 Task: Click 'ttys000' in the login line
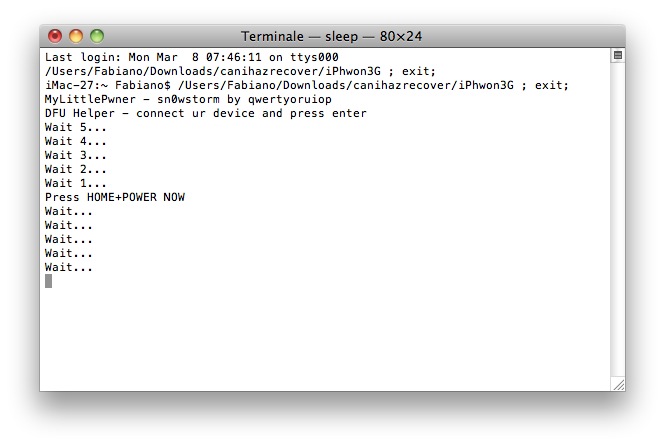click(x=314, y=57)
